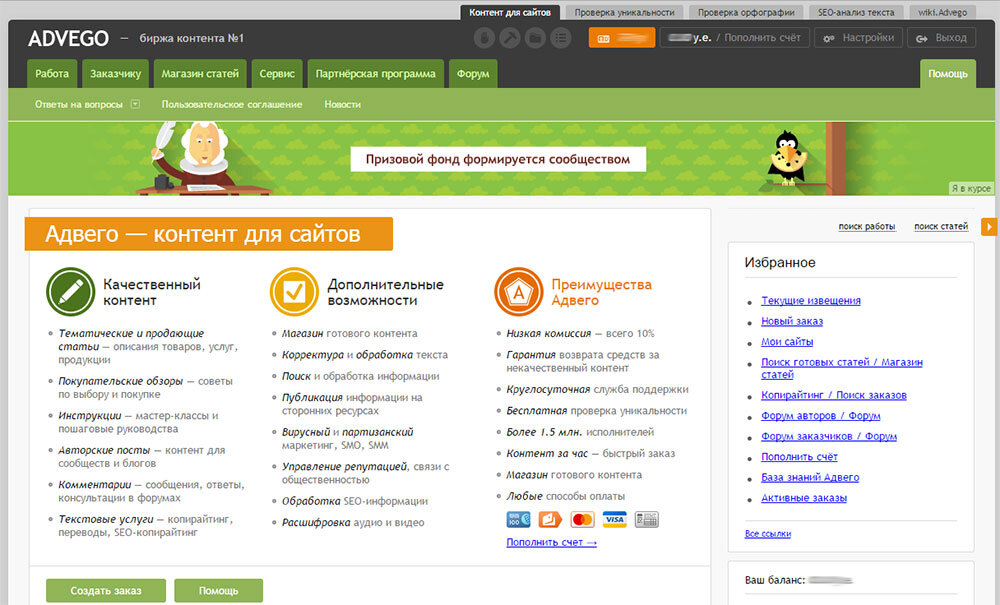1000x605 pixels.
Task: Click the Visa payment icon
Action: pyautogui.click(x=614, y=520)
